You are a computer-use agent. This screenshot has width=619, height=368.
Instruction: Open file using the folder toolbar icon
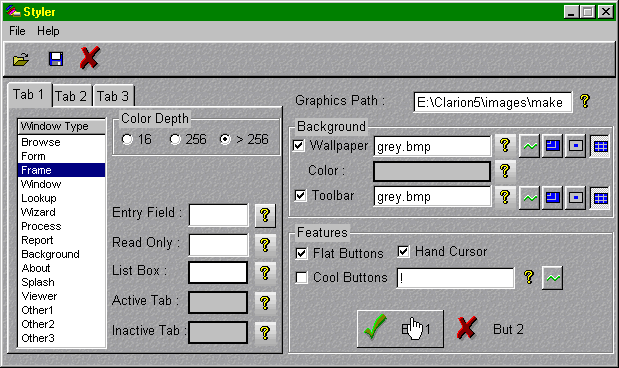tap(21, 59)
